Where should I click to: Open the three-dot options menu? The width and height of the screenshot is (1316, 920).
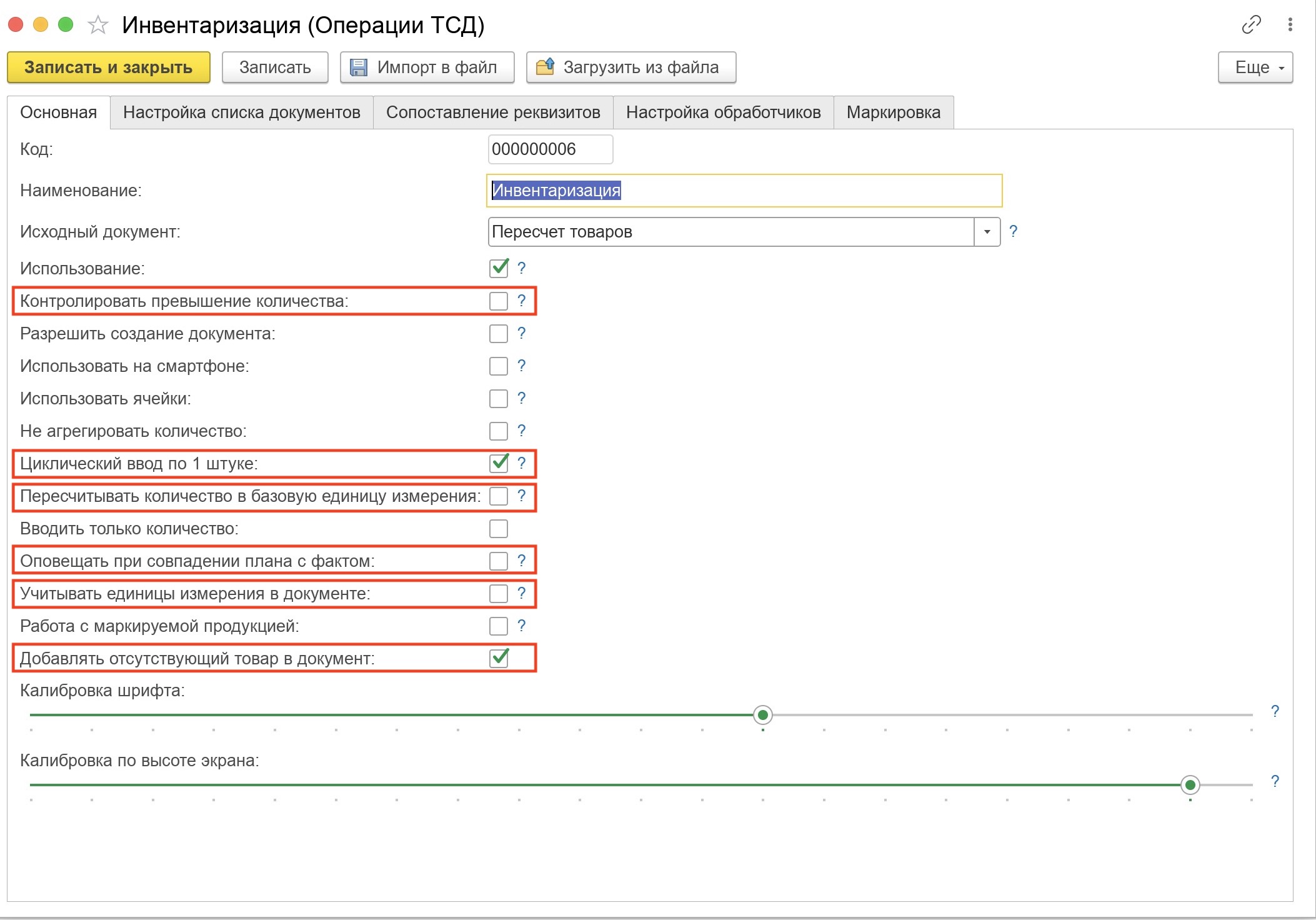tap(1290, 24)
